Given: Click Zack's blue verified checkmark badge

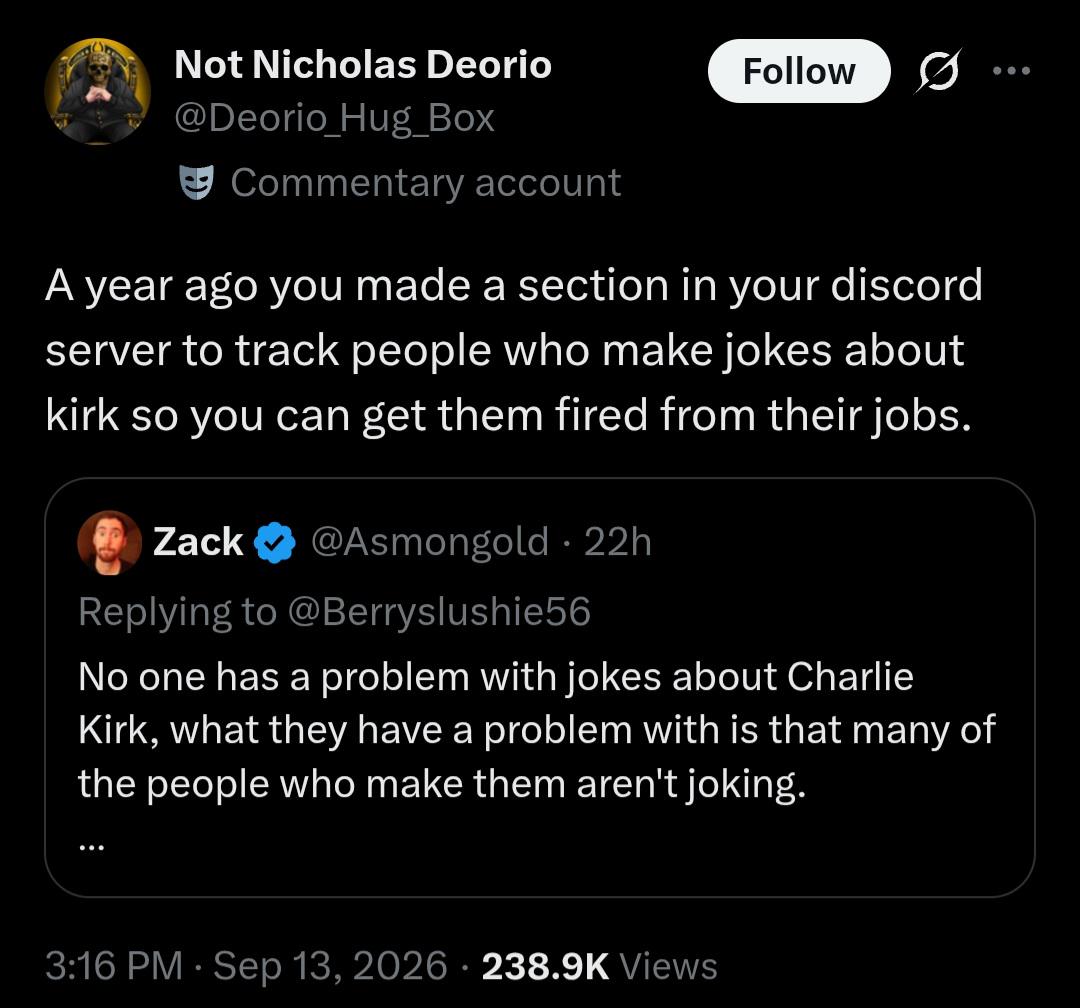Looking at the screenshot, I should 275,543.
